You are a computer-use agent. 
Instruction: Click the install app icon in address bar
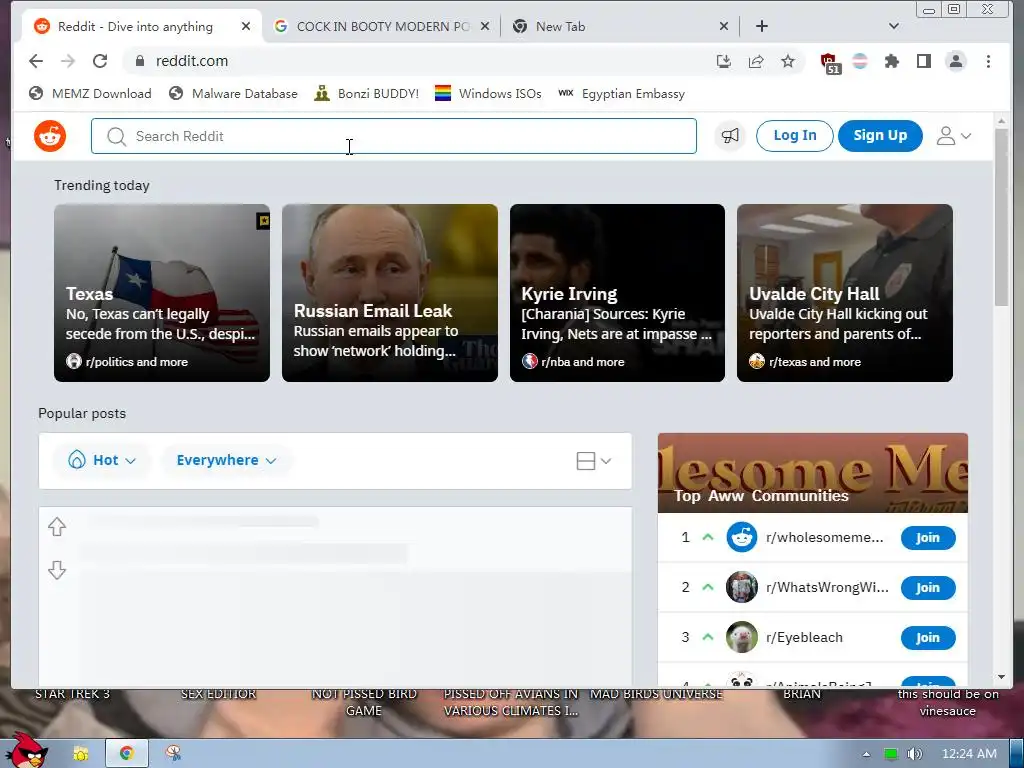tap(724, 61)
